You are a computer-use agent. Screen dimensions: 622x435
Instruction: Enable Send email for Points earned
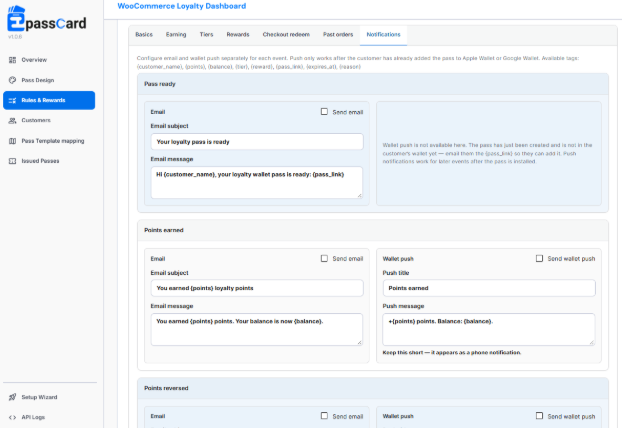[x=324, y=259]
